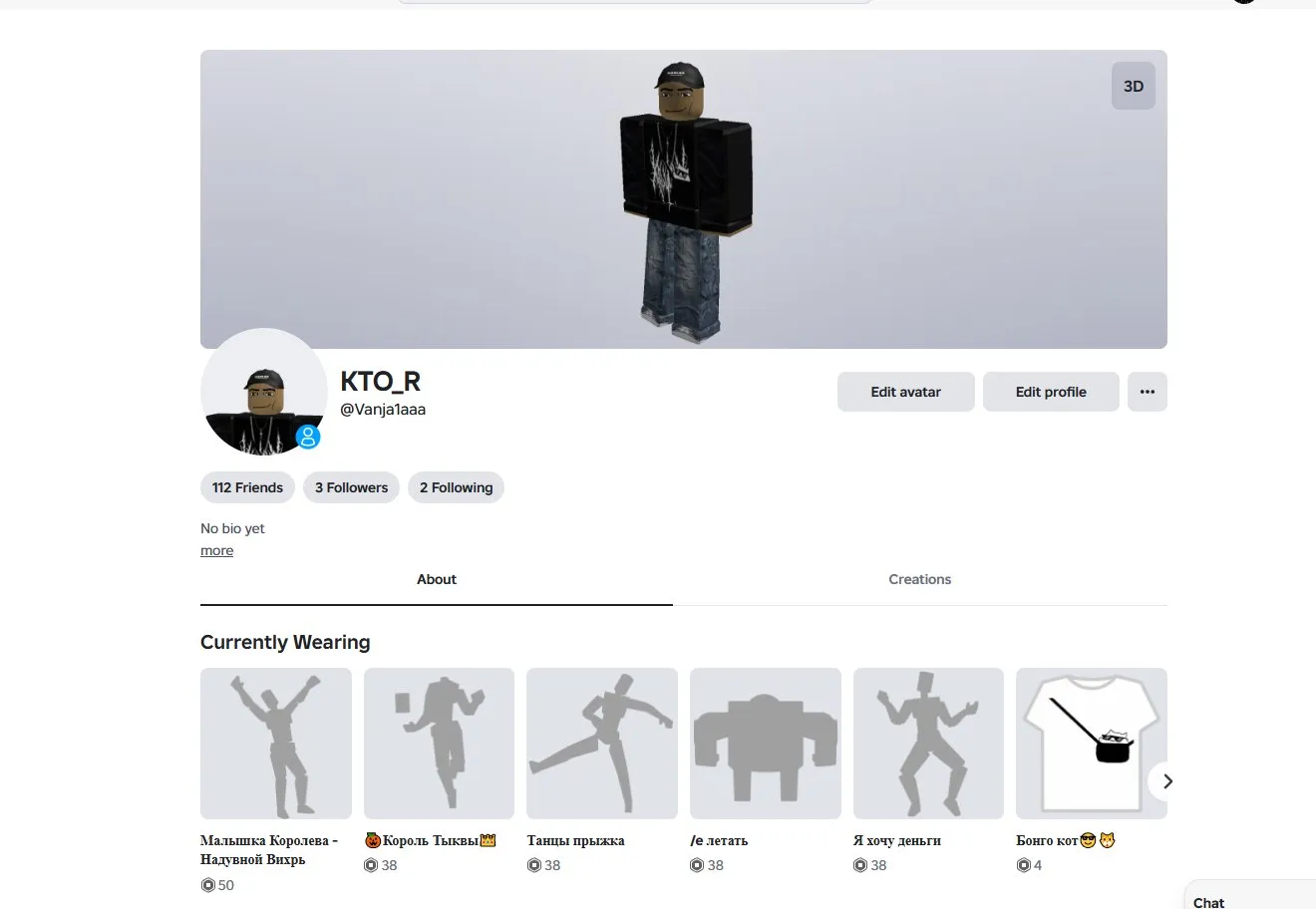Click the /e летать item title
1316x909 pixels.
(x=719, y=840)
